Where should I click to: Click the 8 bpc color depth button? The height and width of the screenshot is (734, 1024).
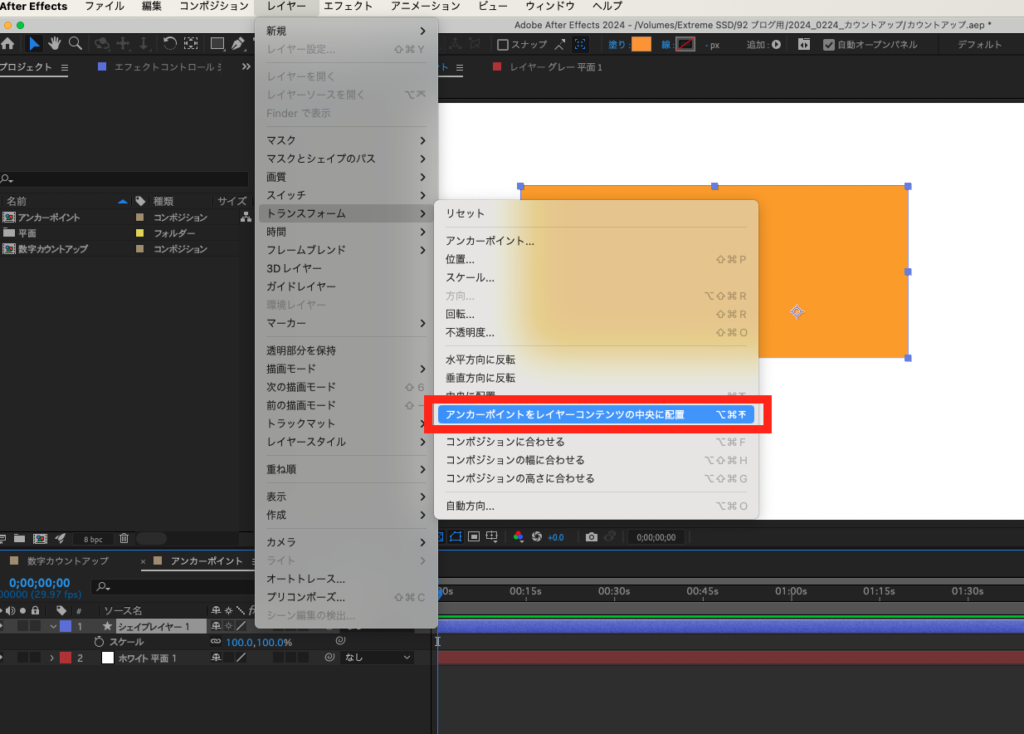coord(92,538)
